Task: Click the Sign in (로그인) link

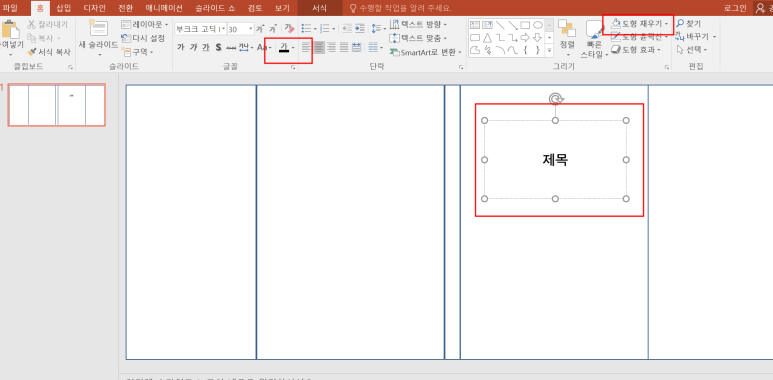Action: point(735,8)
